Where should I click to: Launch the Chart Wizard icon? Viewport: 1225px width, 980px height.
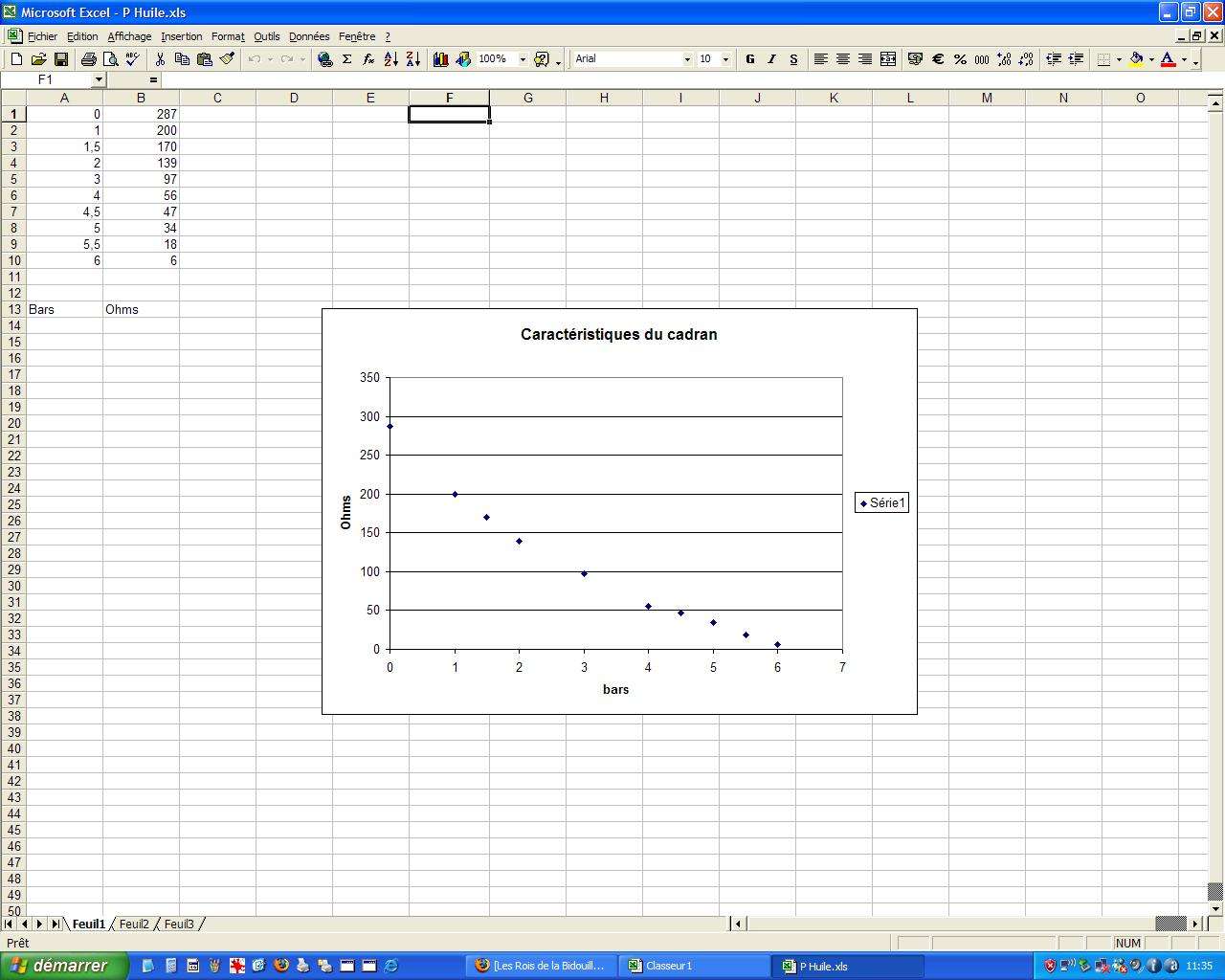coord(440,59)
